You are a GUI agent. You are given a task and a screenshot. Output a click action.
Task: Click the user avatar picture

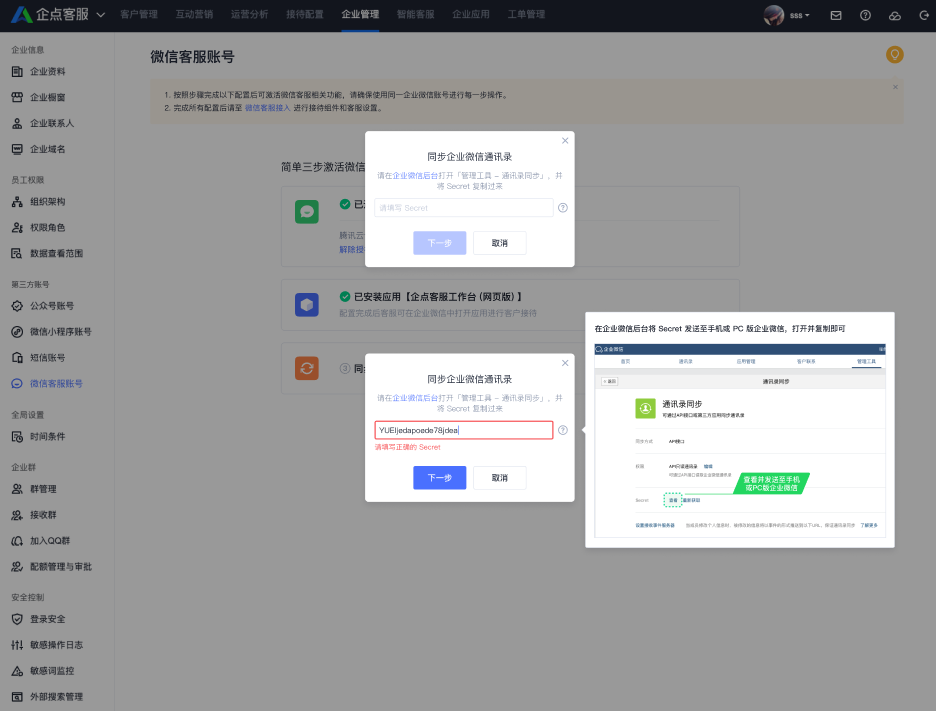point(774,16)
